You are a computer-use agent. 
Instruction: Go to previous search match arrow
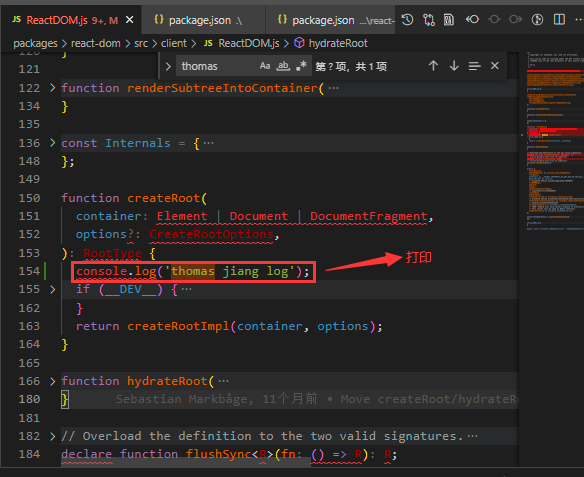pos(433,66)
